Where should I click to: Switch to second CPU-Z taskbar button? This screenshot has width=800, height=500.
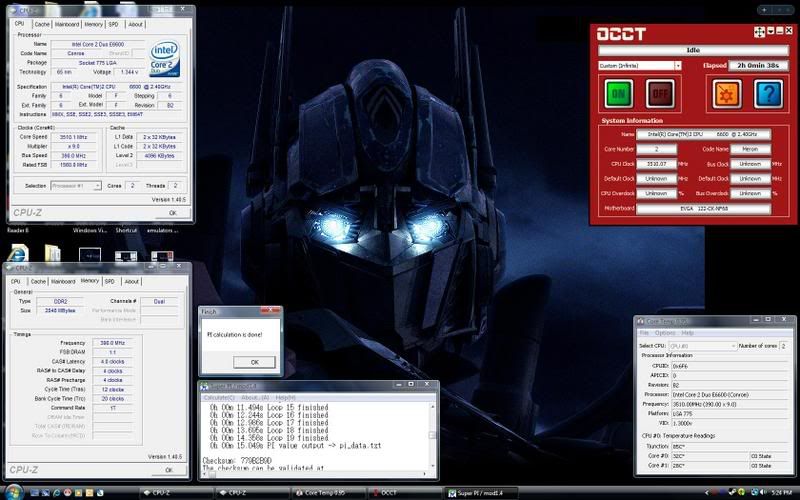point(252,493)
